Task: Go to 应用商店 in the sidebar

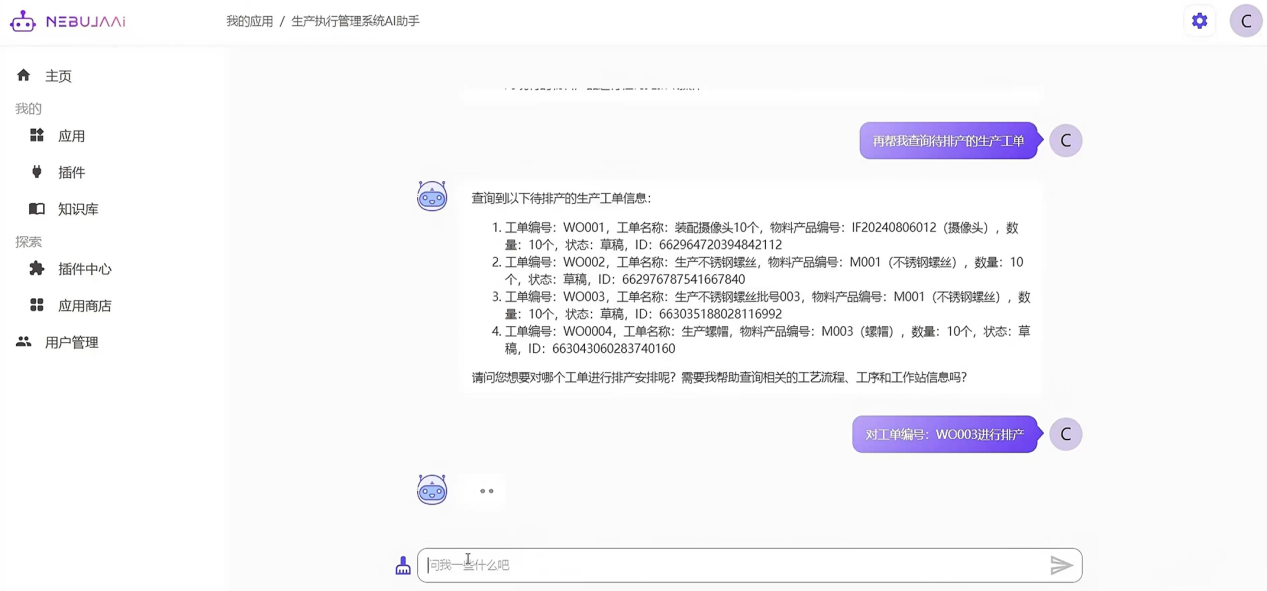Action: coord(84,306)
